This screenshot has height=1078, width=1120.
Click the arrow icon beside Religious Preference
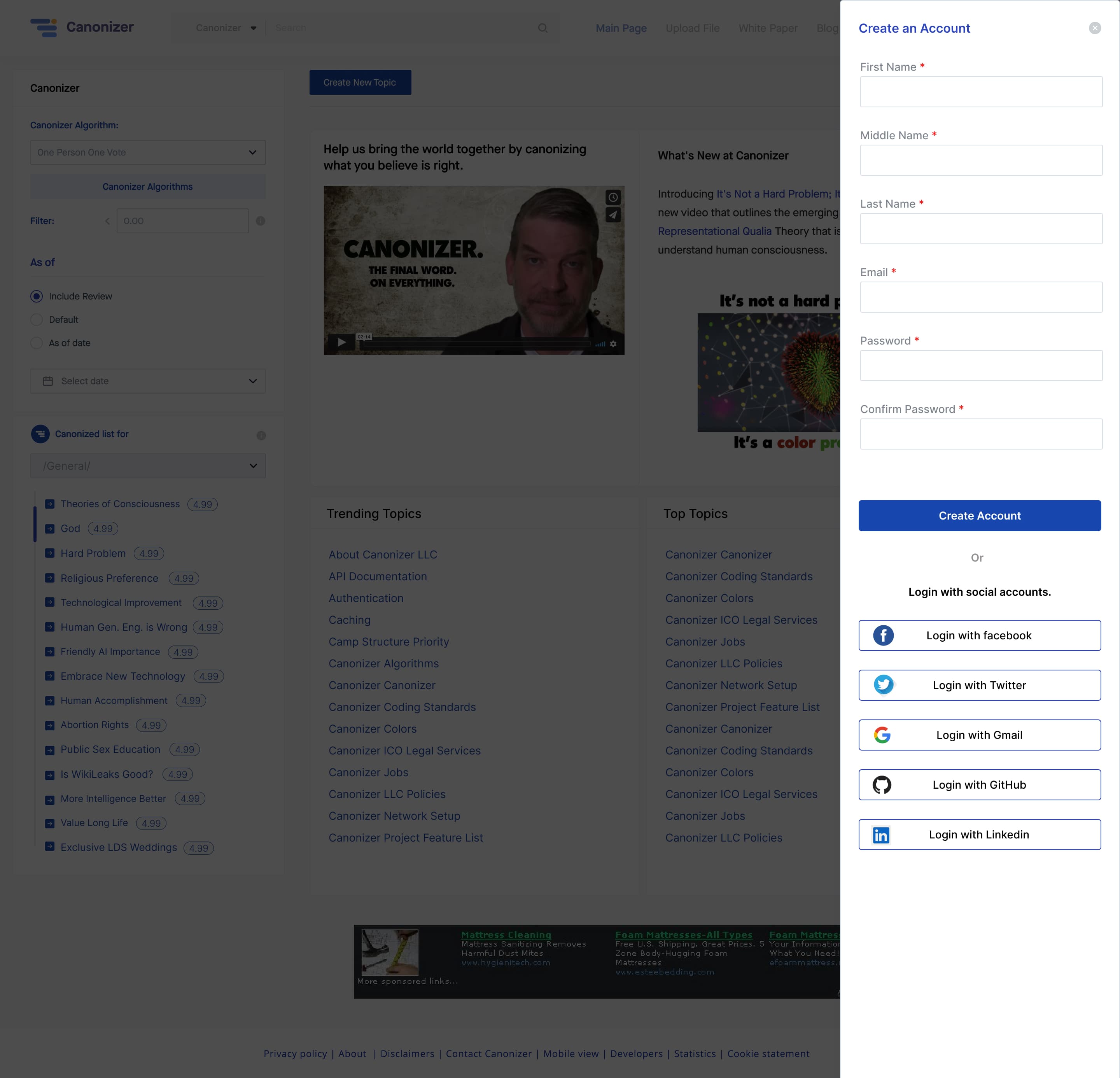[x=50, y=577]
